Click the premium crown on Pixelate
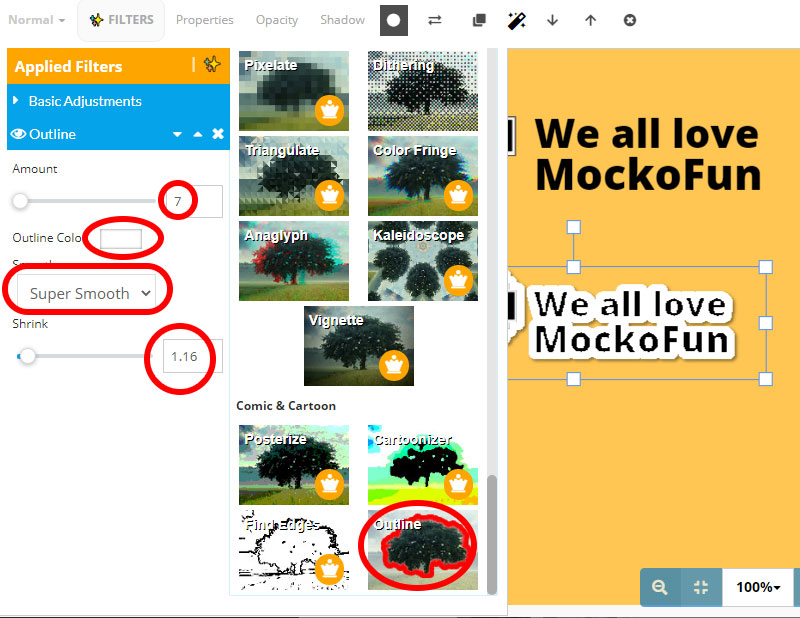Image resolution: width=800 pixels, height=618 pixels. [x=330, y=110]
